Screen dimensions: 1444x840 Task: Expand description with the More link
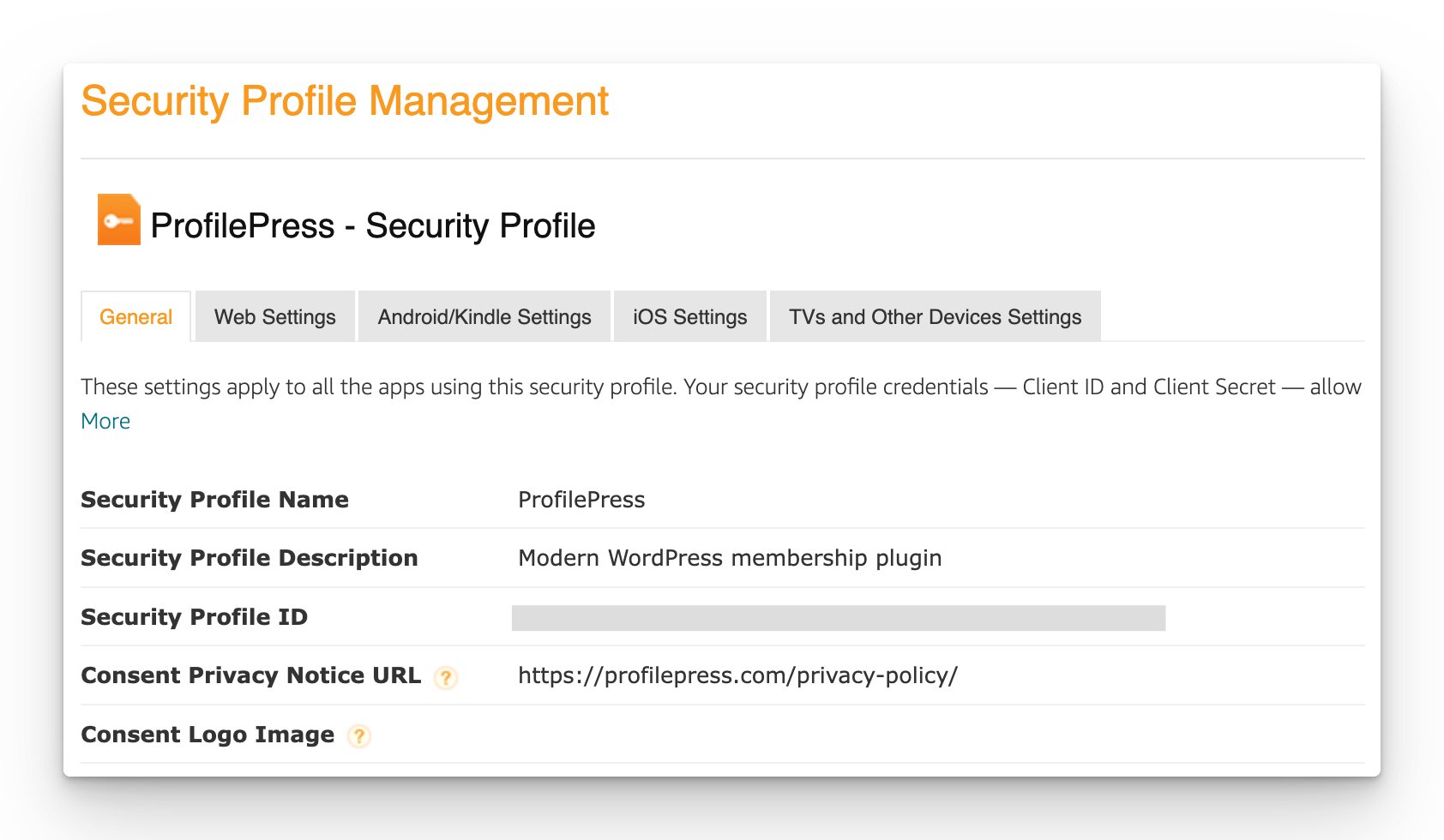click(105, 421)
